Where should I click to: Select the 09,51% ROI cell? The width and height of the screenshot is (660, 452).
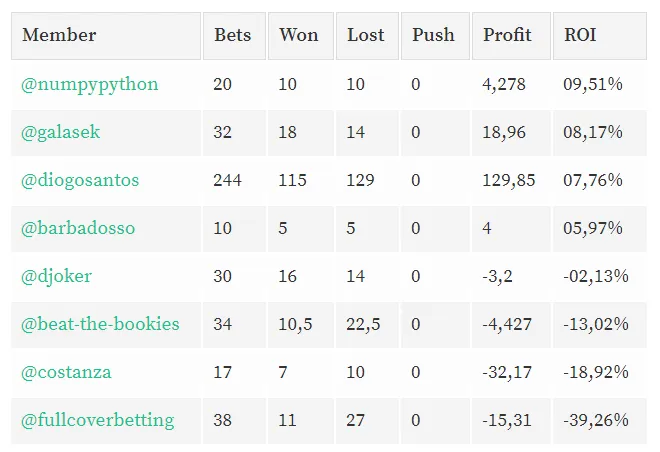pos(600,85)
